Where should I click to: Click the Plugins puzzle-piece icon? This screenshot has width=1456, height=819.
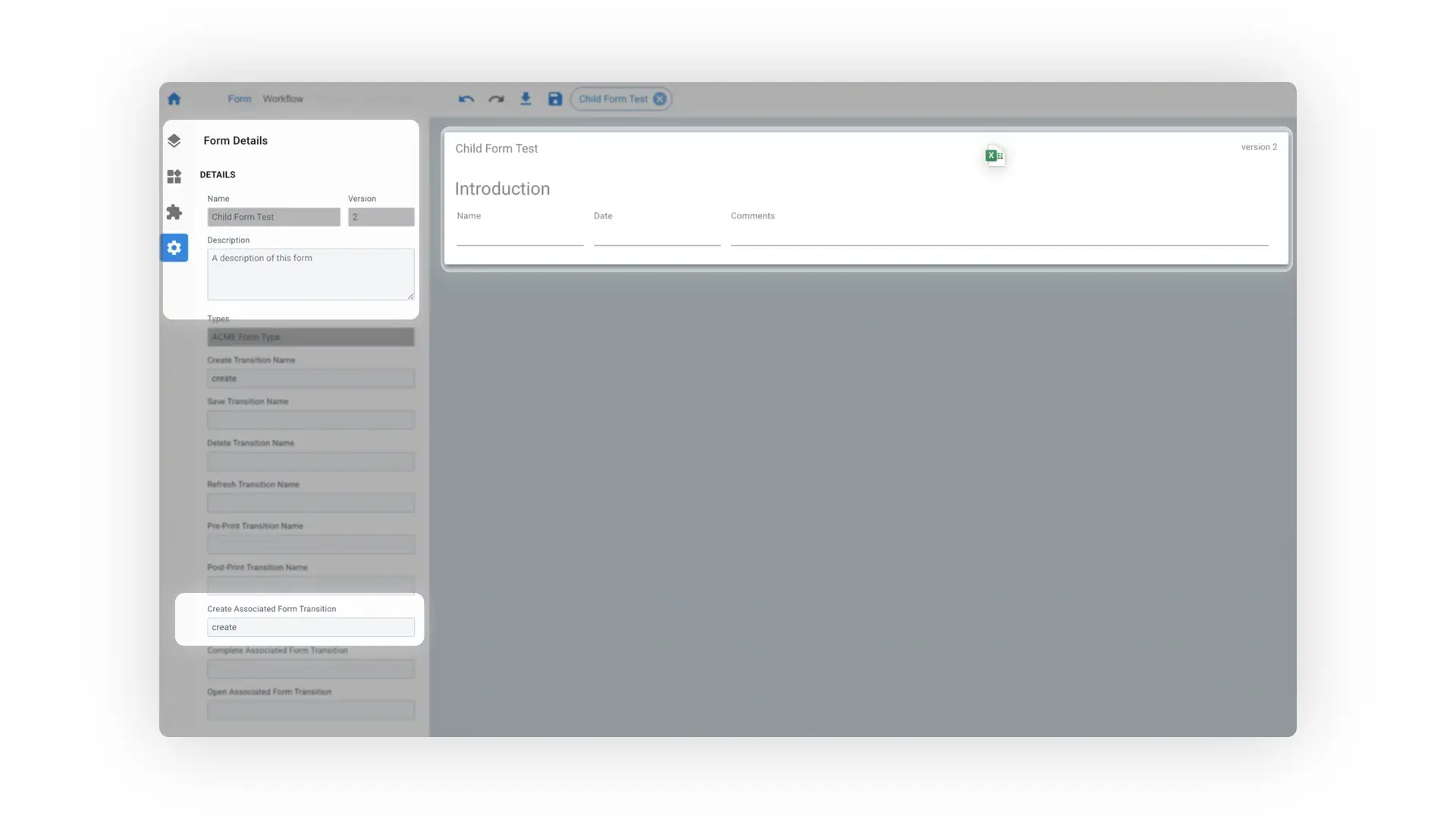click(174, 212)
